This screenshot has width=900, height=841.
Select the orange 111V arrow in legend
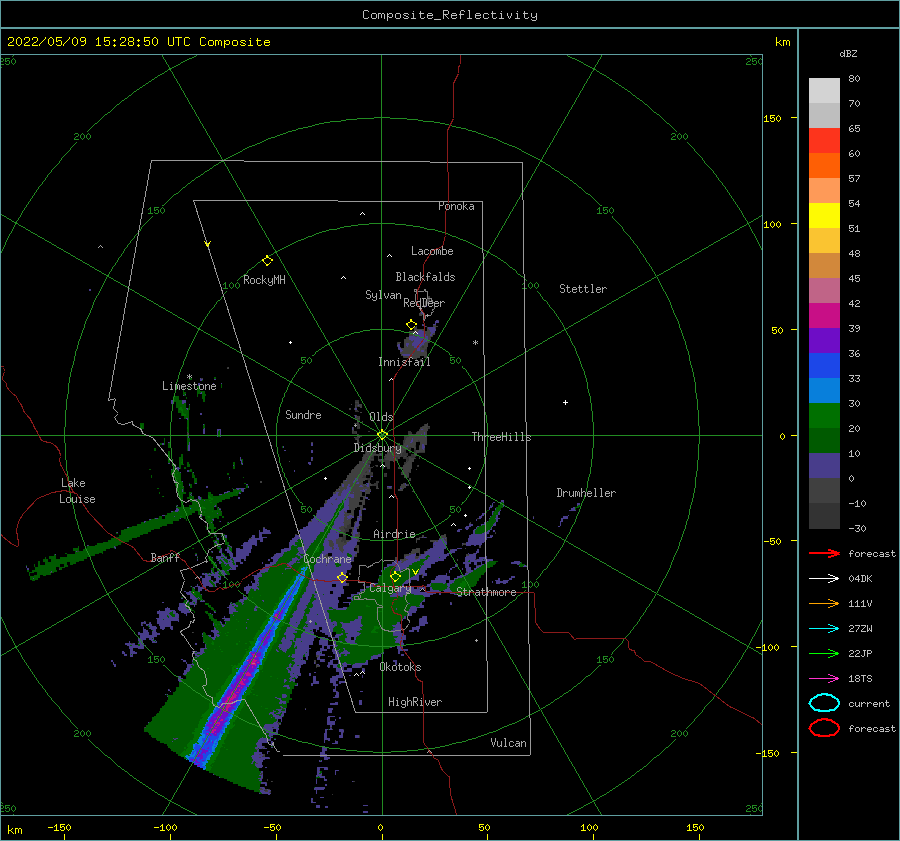tap(824, 603)
